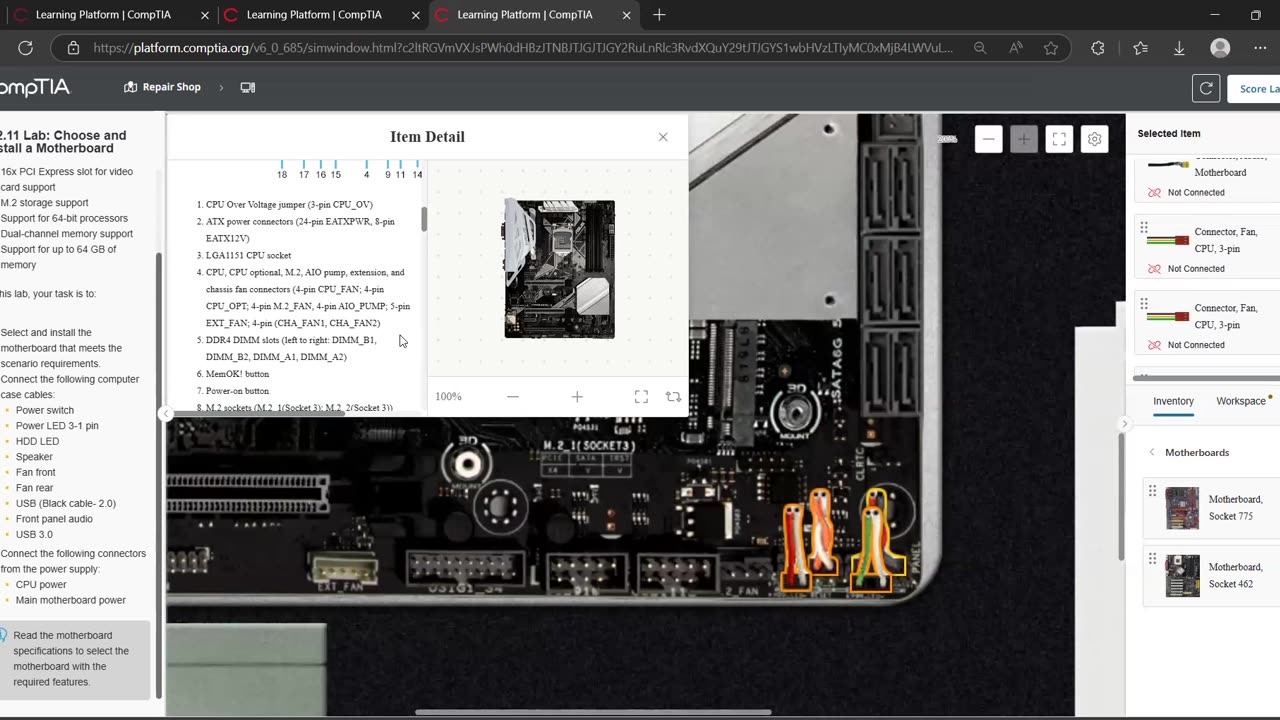Image resolution: width=1280 pixels, height=720 pixels.
Task: Click the browser address bar URL
Action: click(x=523, y=48)
